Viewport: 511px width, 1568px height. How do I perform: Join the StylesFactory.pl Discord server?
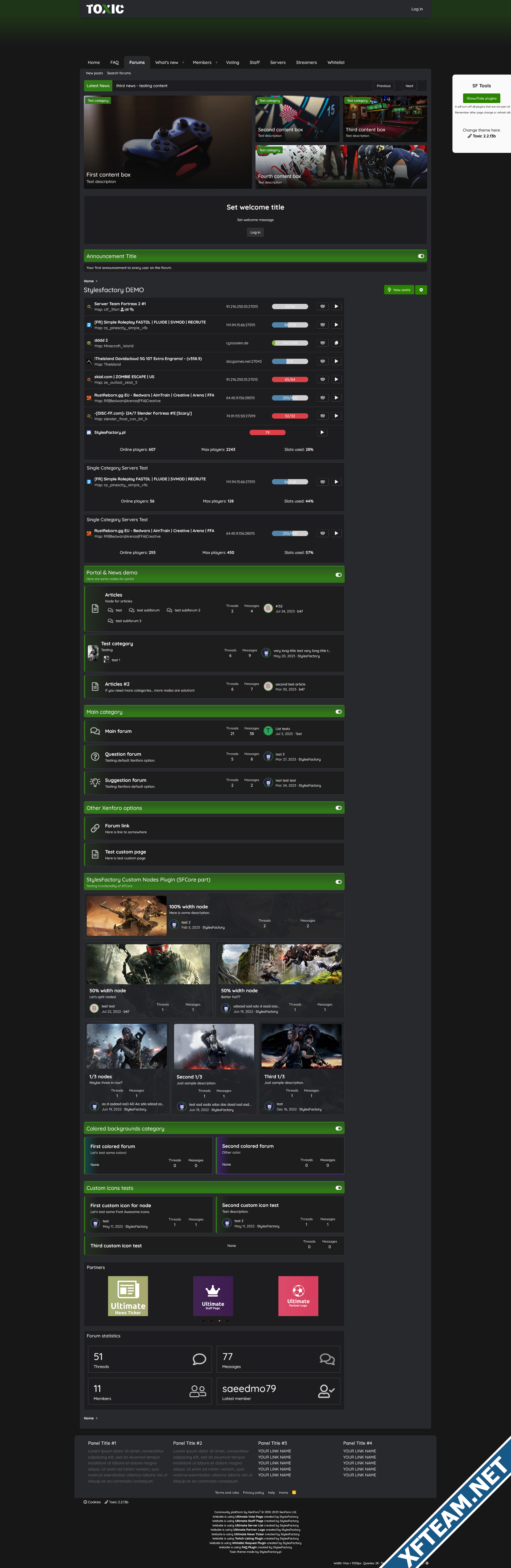322,432
